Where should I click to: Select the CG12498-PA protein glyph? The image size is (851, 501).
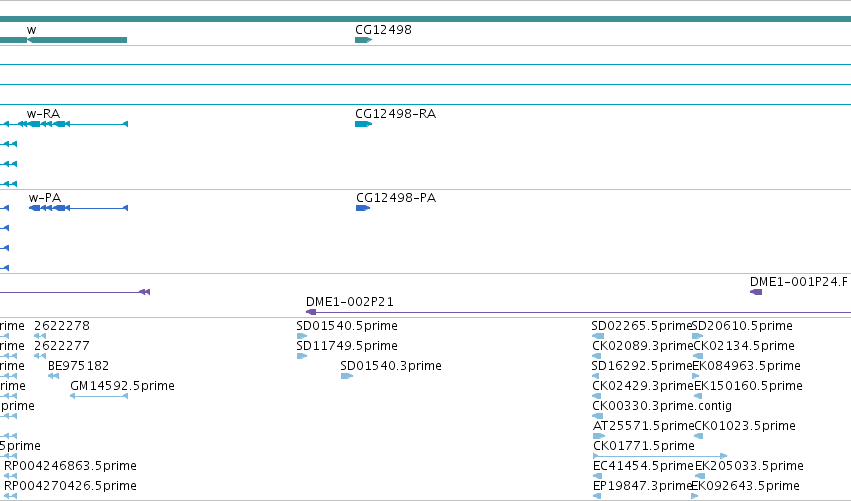363,208
